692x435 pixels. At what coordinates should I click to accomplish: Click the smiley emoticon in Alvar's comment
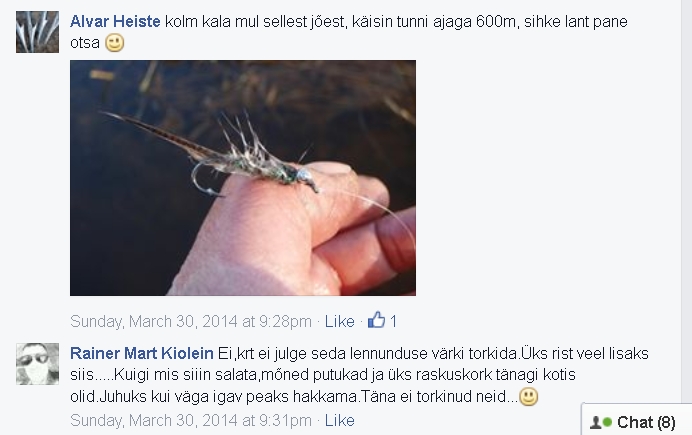(x=115, y=43)
